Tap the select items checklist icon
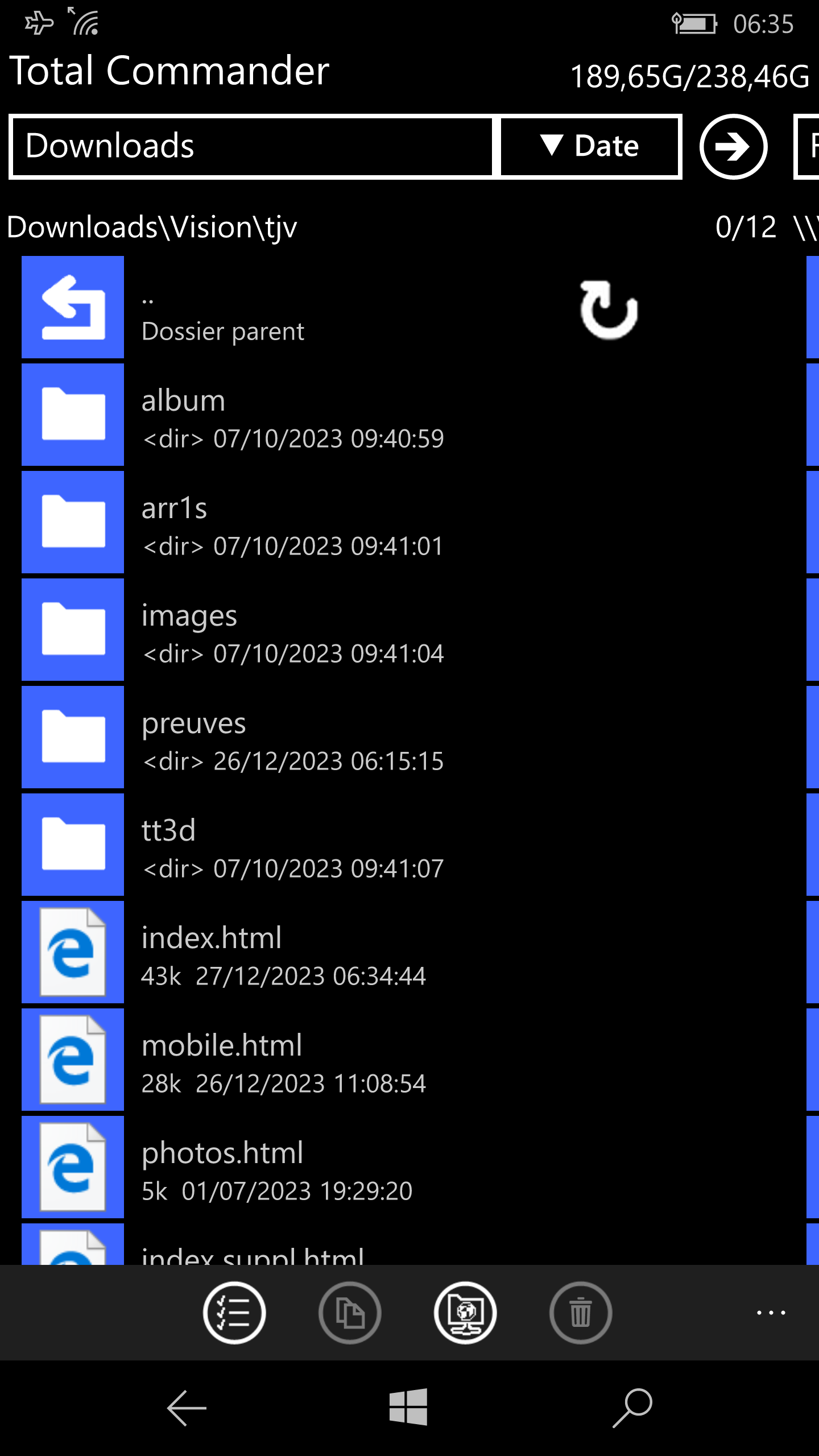This screenshot has height=1456, width=819. tap(234, 1313)
